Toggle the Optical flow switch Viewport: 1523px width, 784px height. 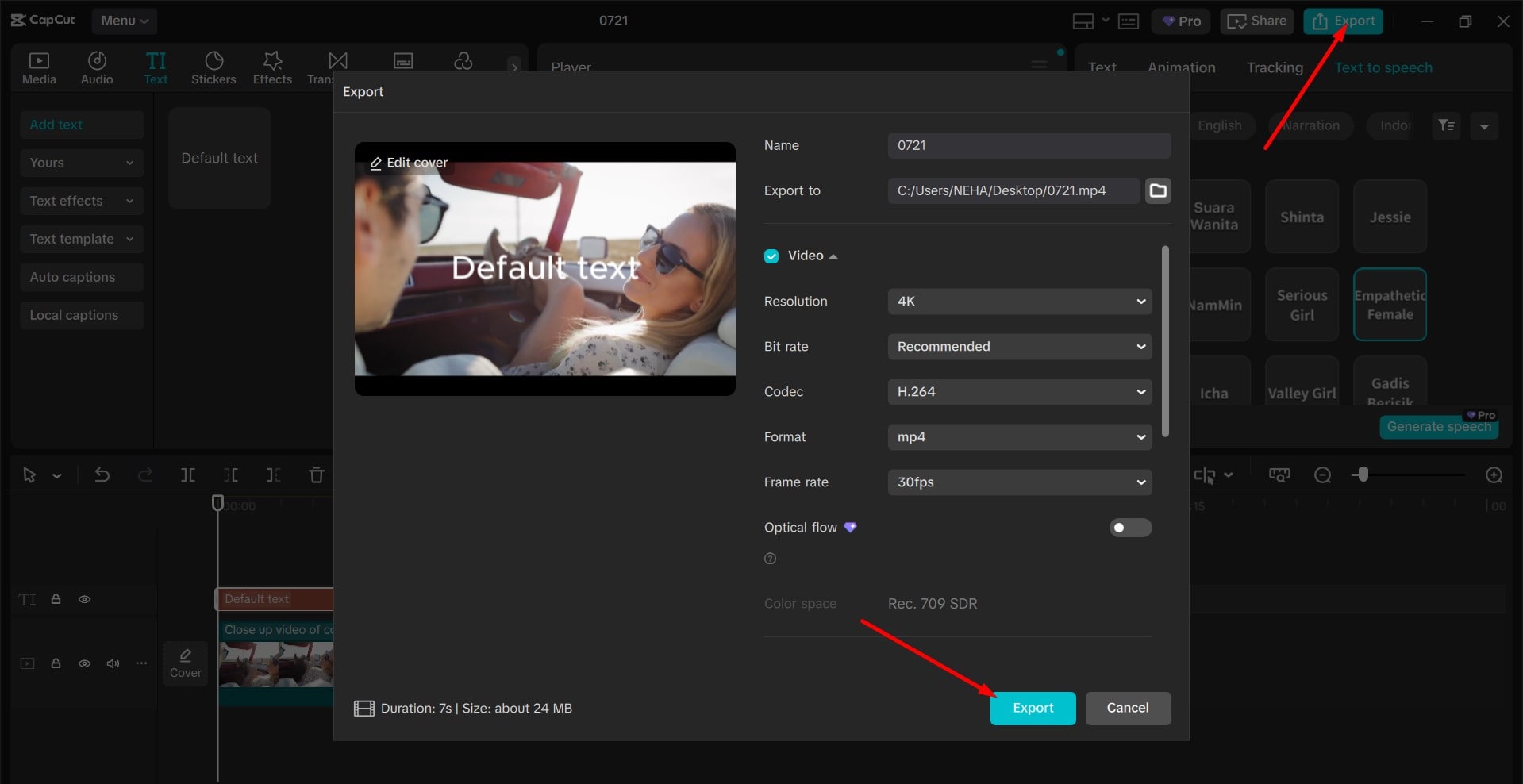[1130, 528]
